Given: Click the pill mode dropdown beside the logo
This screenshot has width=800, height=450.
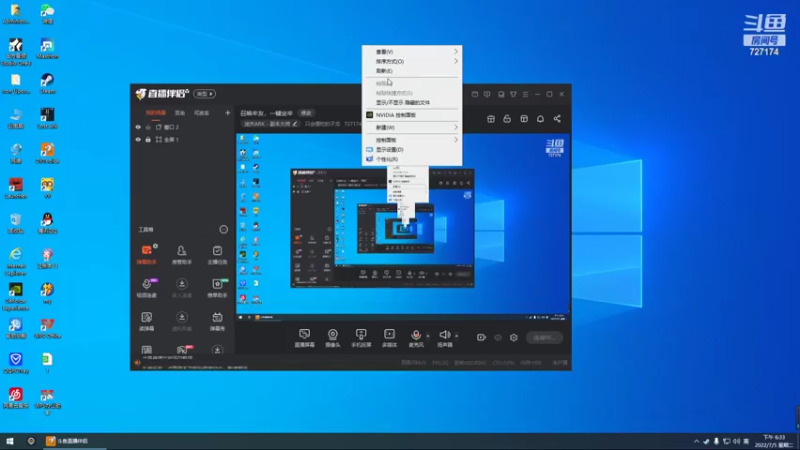Looking at the screenshot, I should pos(205,94).
